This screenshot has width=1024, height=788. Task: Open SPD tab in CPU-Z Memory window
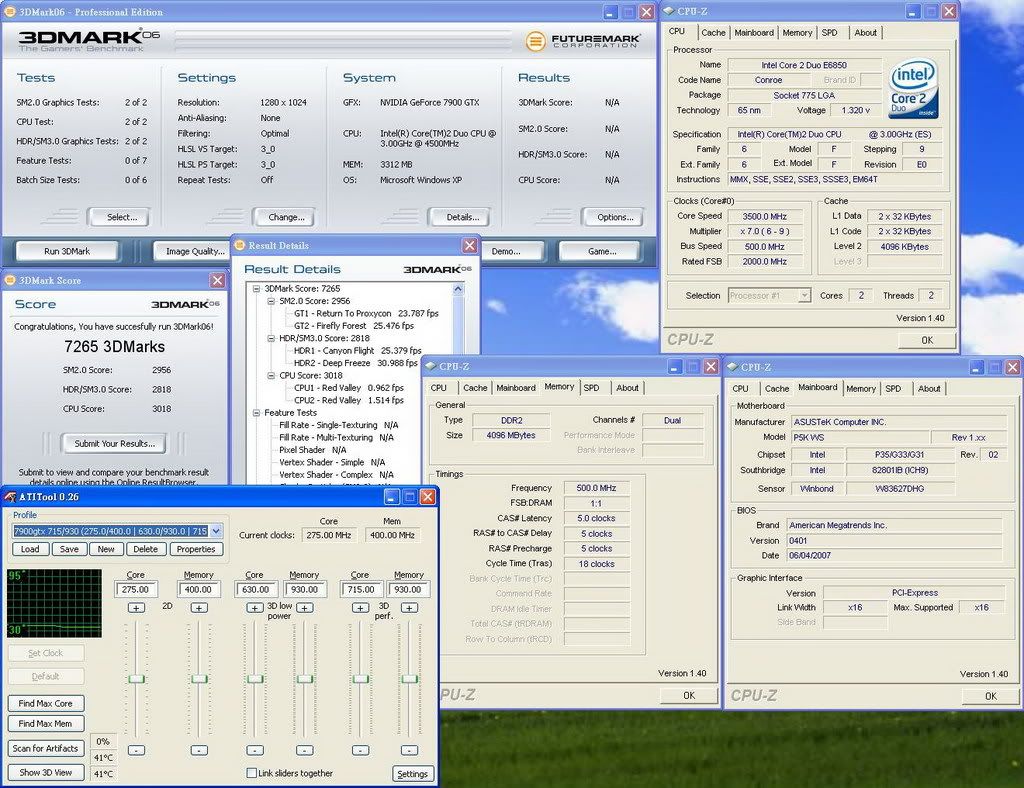point(592,388)
